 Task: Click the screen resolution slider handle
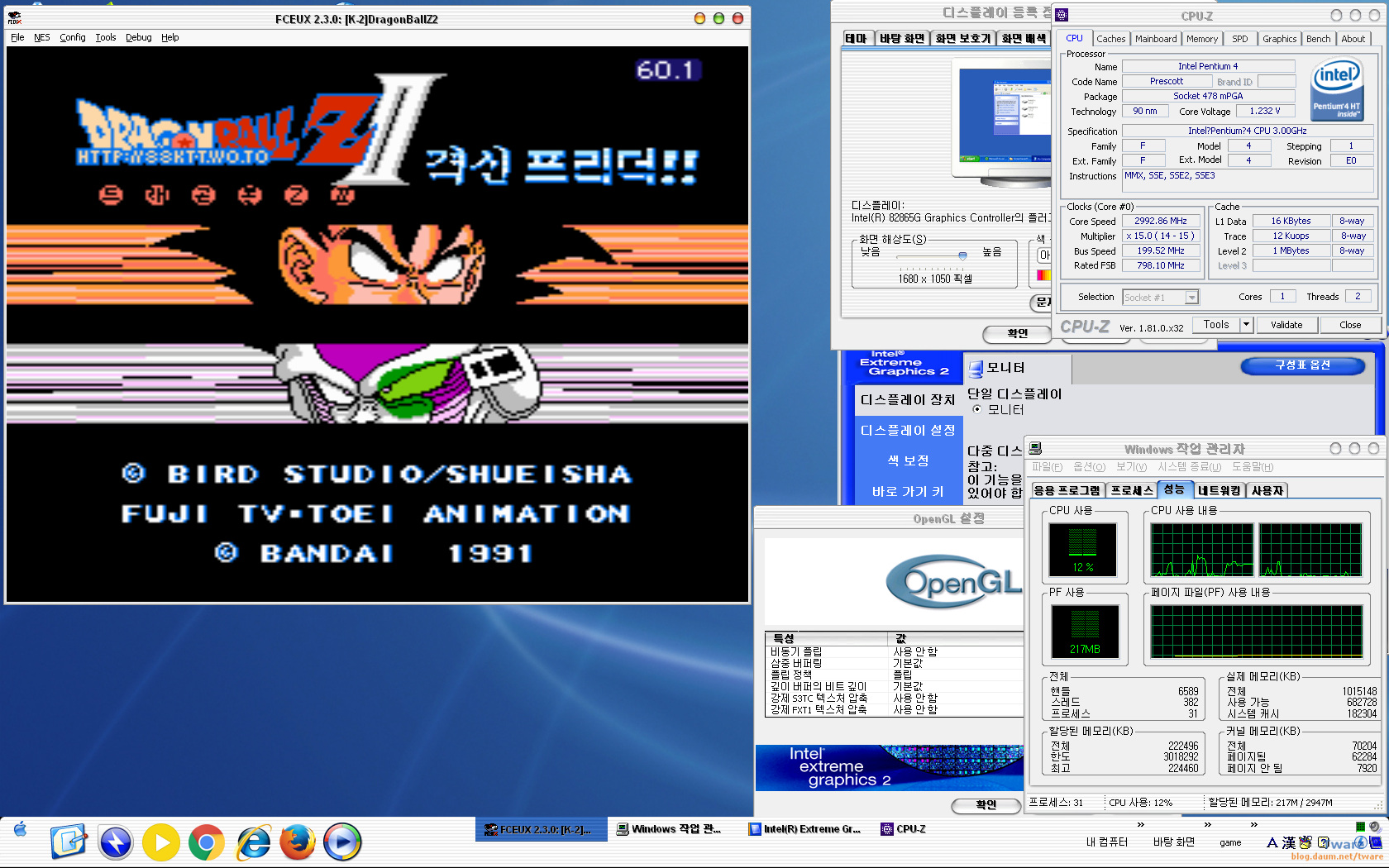962,256
